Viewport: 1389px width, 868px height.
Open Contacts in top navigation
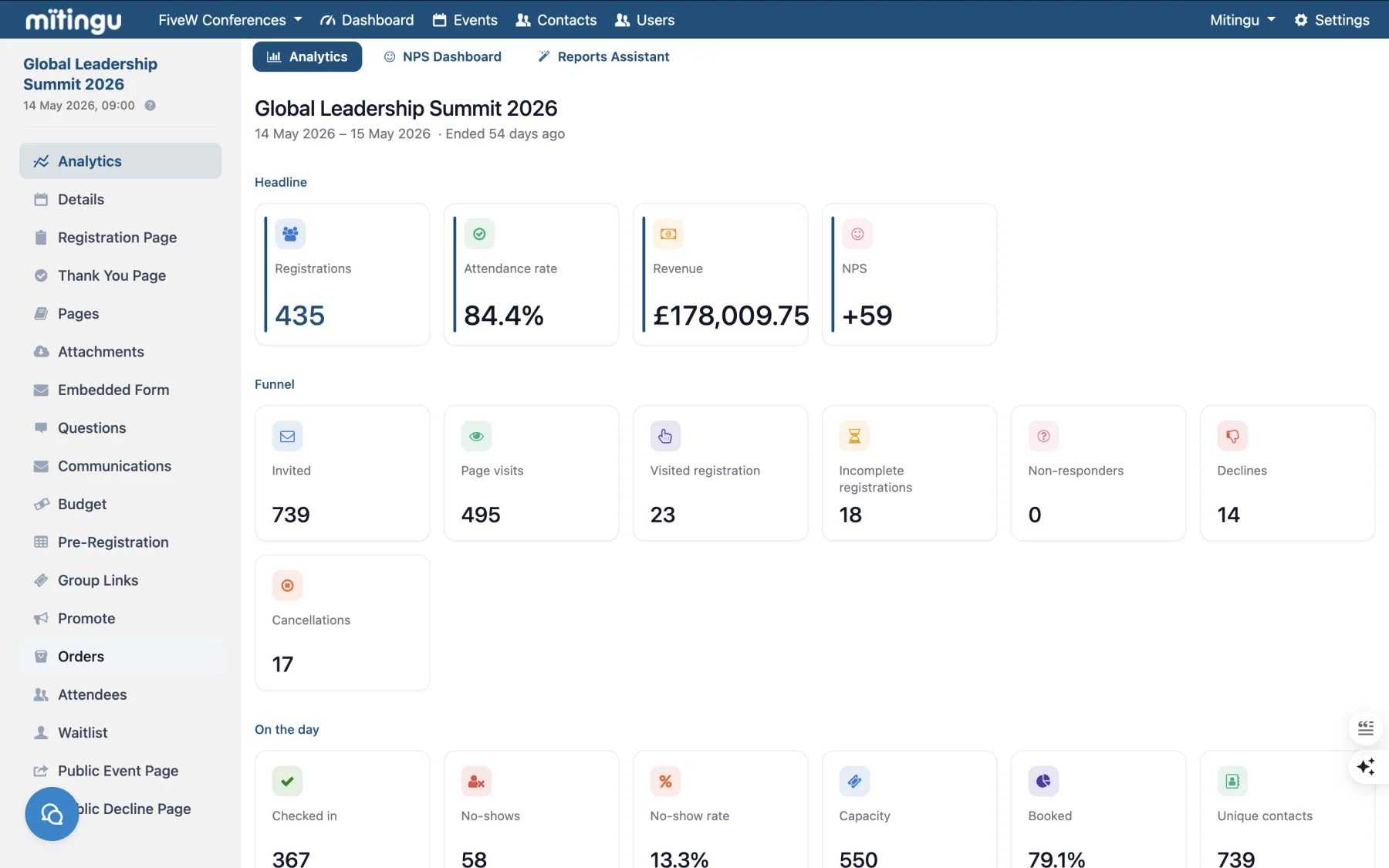click(x=556, y=20)
